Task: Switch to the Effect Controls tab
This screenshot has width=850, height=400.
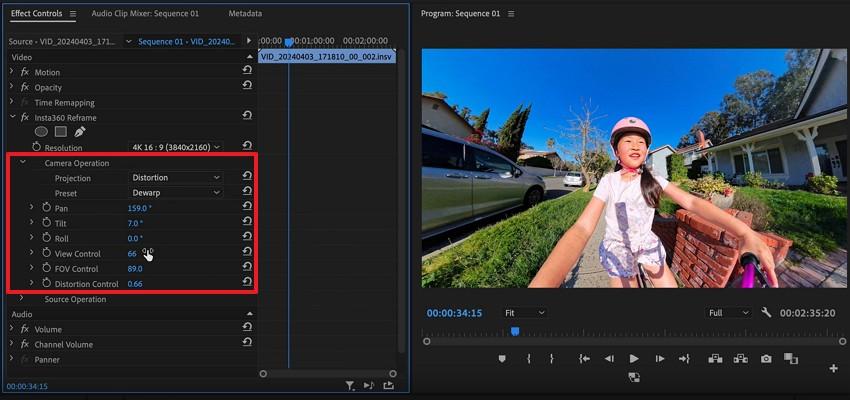Action: point(36,14)
